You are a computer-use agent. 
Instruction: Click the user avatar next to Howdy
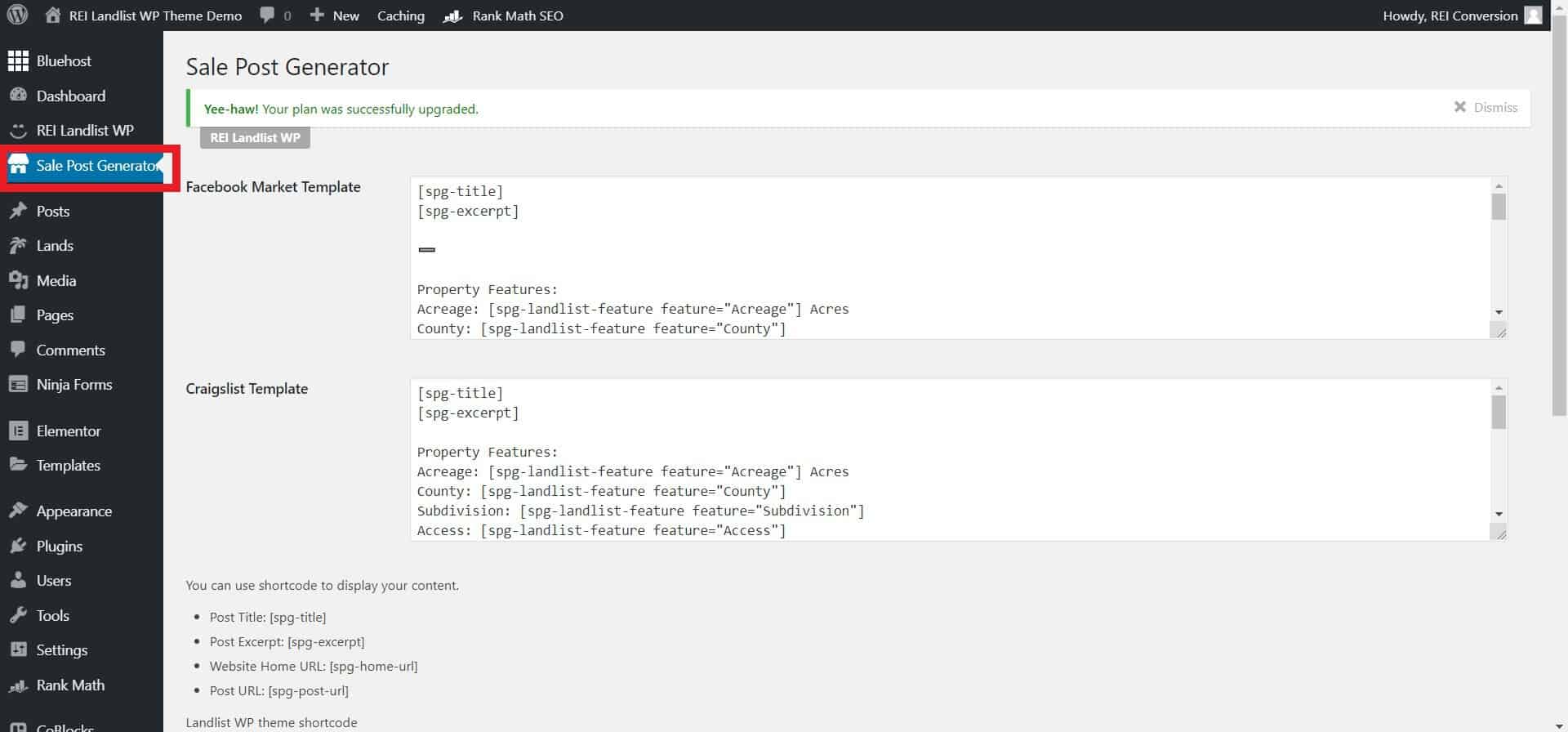click(x=1533, y=16)
